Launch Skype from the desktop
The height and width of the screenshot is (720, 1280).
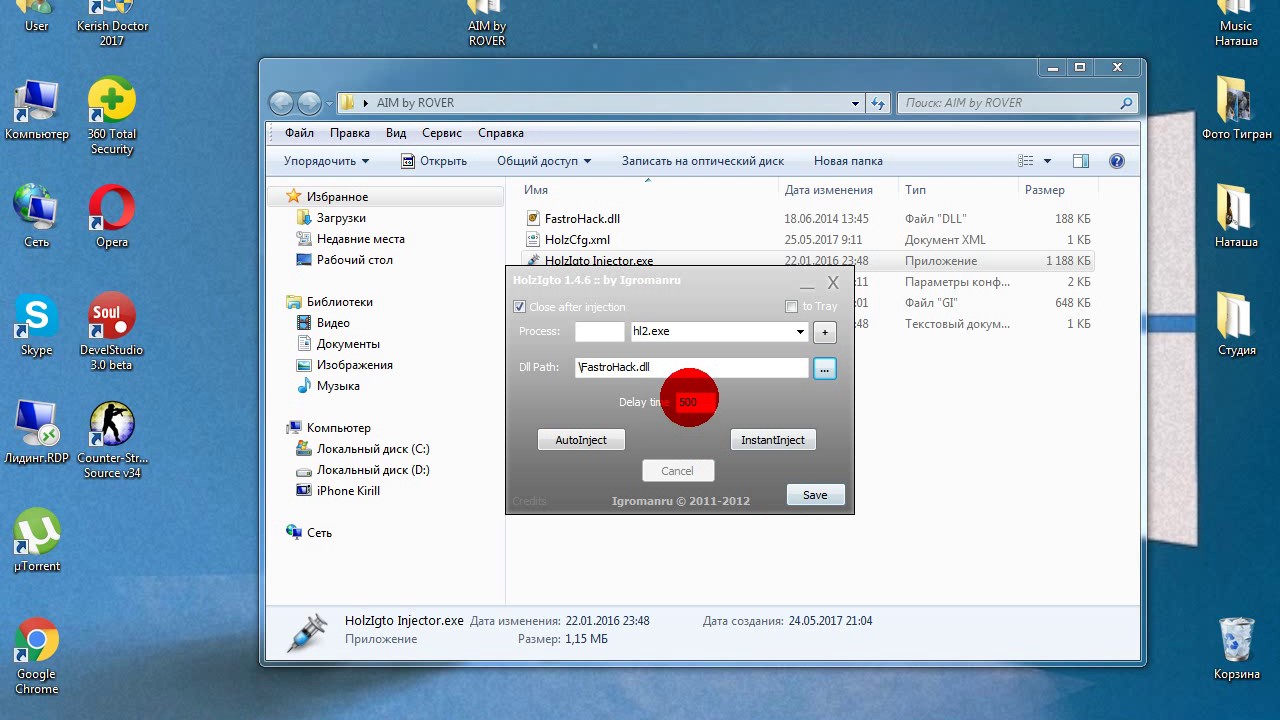(x=36, y=323)
